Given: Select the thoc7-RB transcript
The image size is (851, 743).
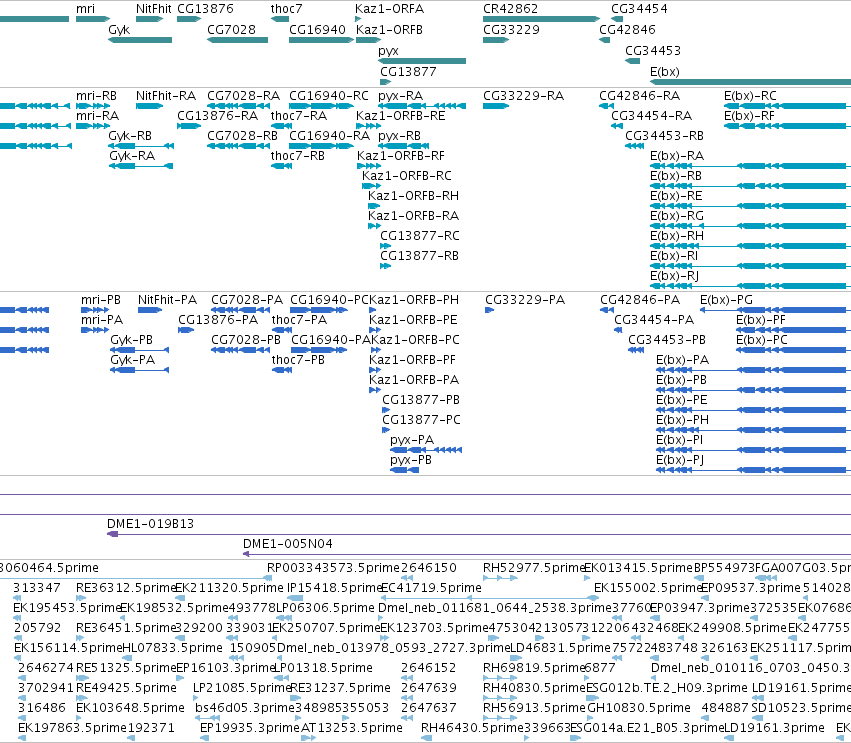Looking at the screenshot, I should 281,166.
